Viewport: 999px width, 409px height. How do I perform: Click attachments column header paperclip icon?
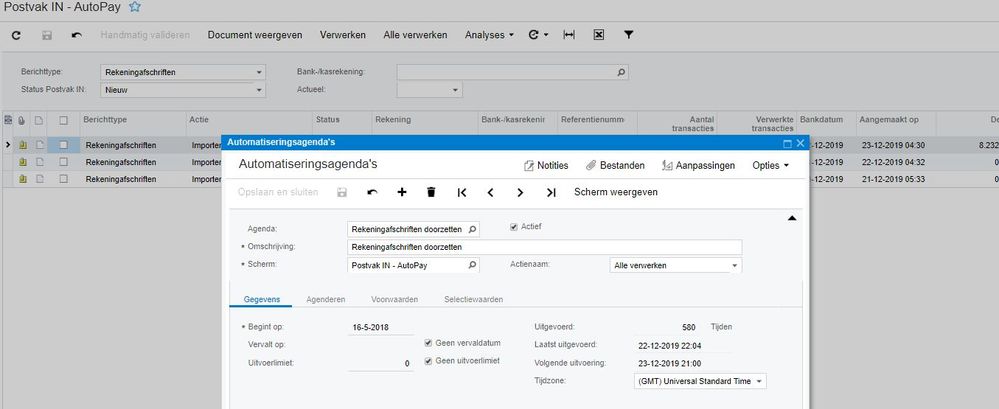[21, 120]
